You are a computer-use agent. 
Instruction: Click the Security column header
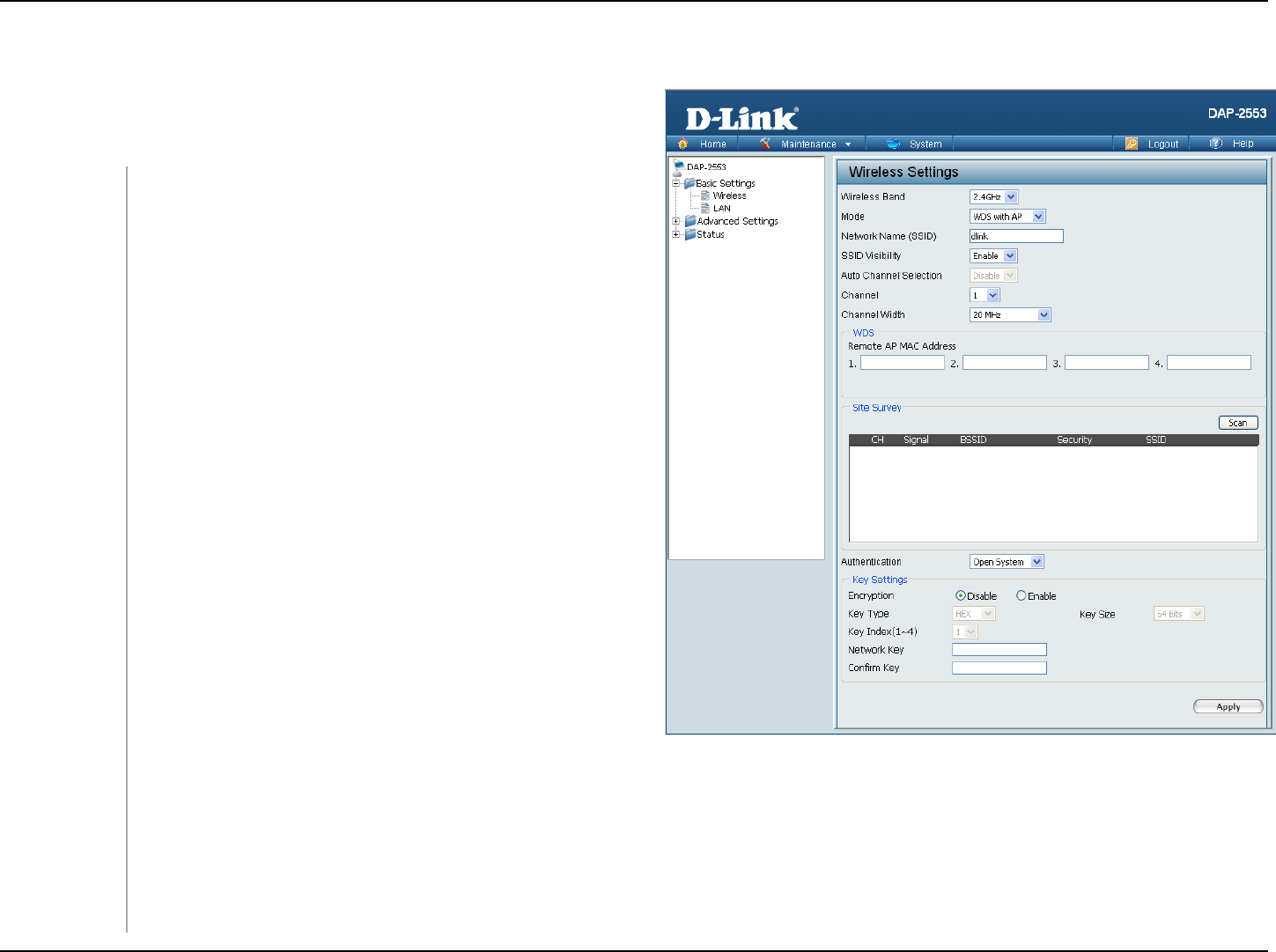(x=1074, y=439)
